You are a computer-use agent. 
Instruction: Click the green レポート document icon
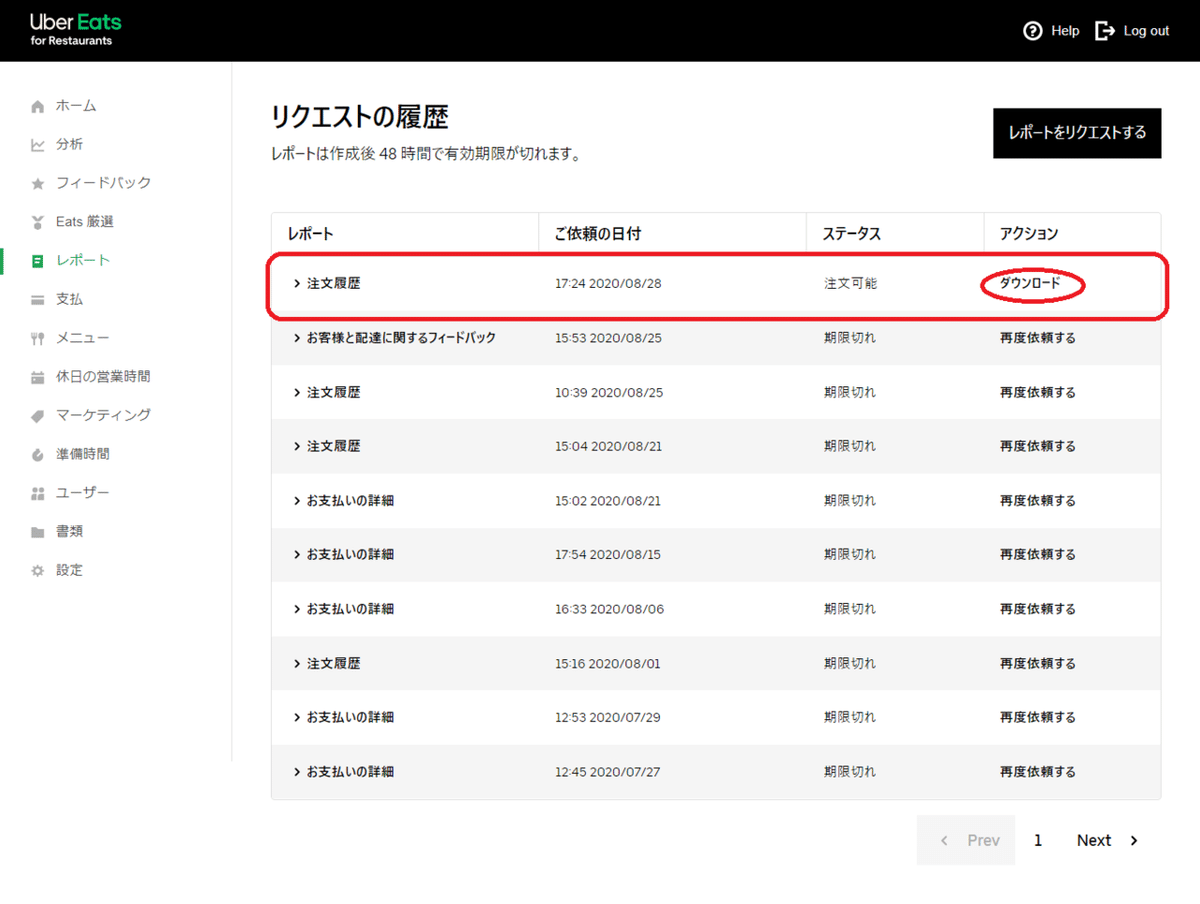[38, 261]
